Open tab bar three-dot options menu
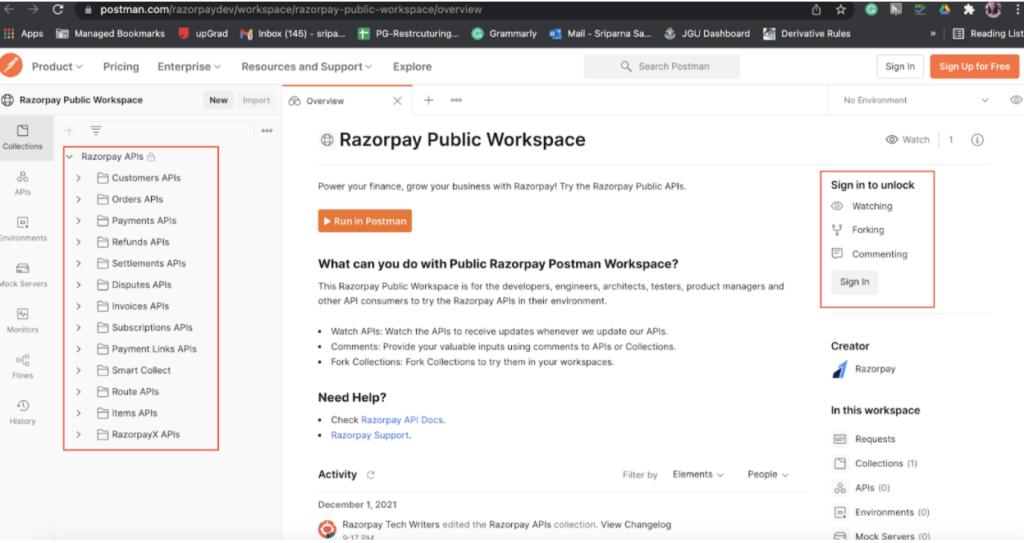Image resolution: width=1024 pixels, height=543 pixels. pos(456,100)
